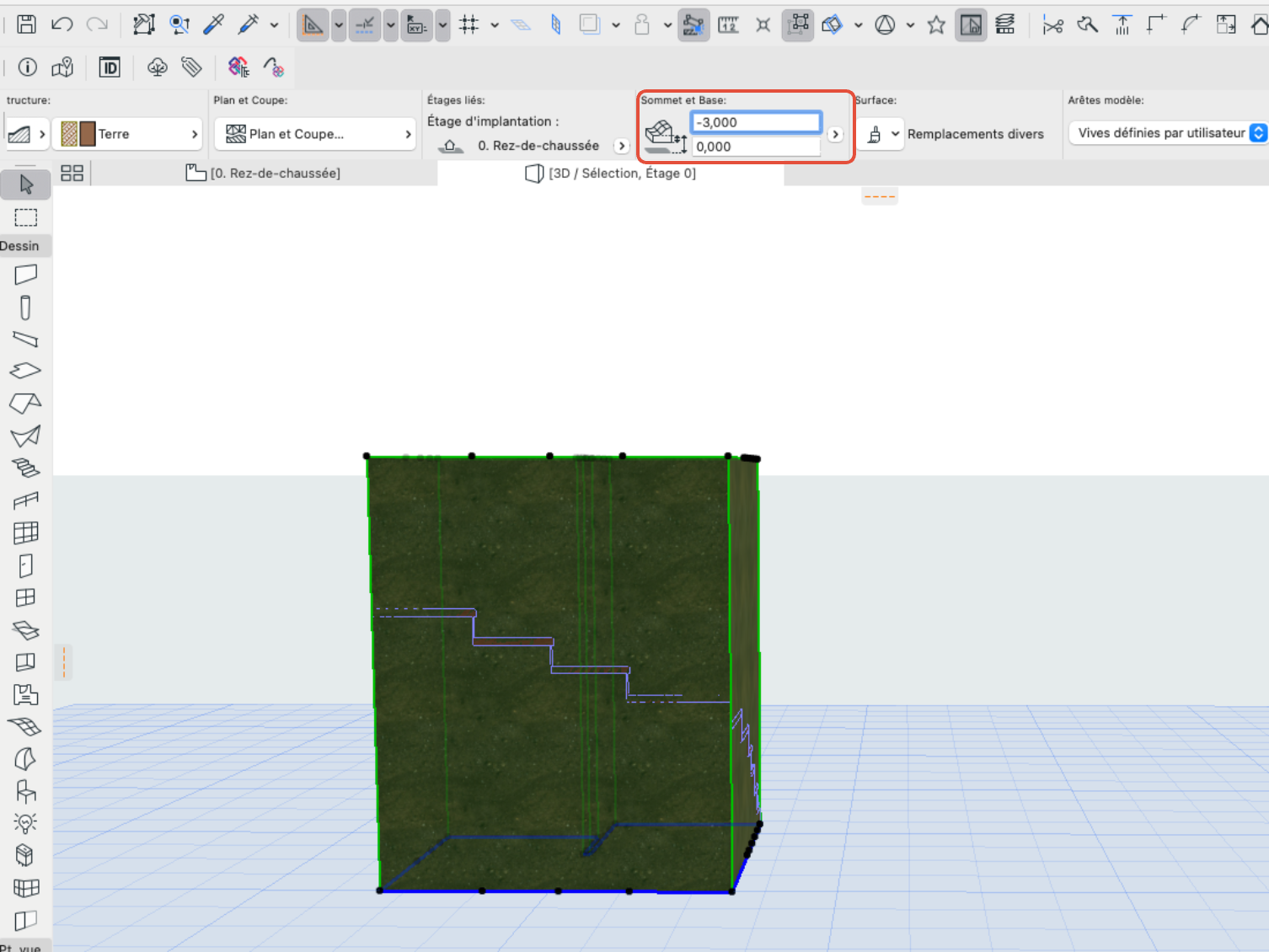Click the Favorites star icon
This screenshot has width=1269, height=952.
pyautogui.click(x=936, y=25)
